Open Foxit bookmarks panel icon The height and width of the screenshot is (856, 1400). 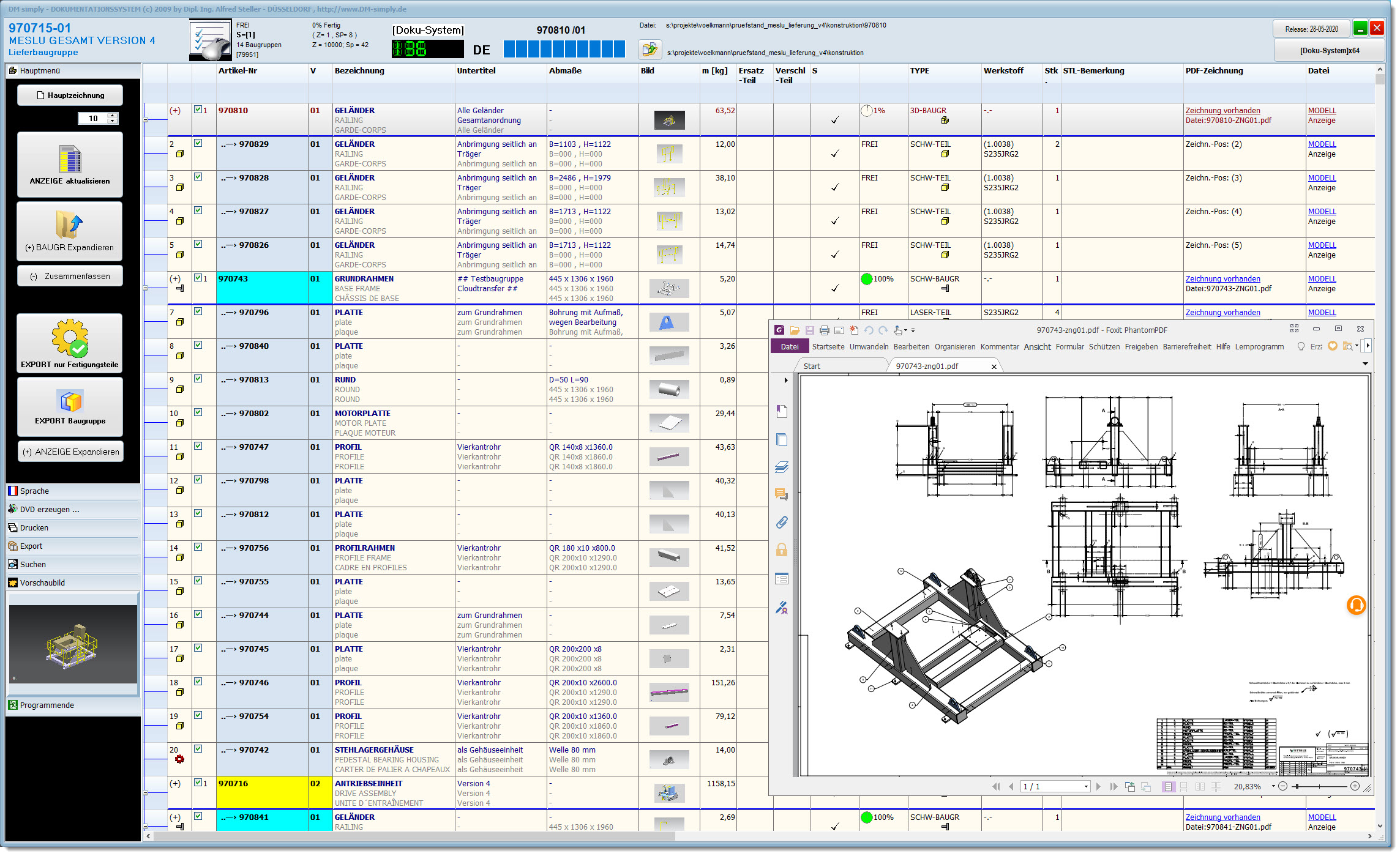tap(782, 412)
